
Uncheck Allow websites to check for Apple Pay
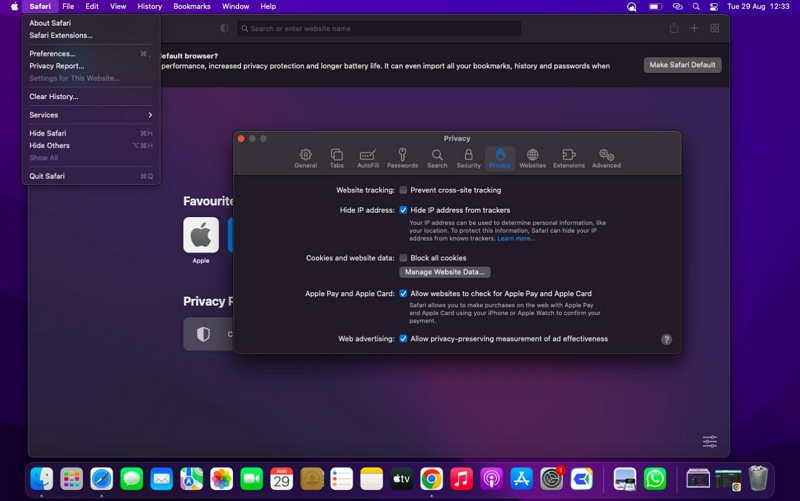pyautogui.click(x=403, y=293)
